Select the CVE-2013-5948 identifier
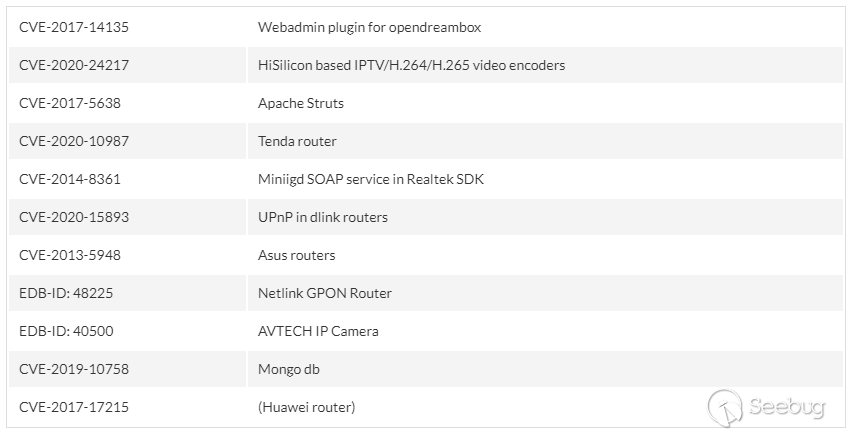This screenshot has height=435, width=853. tap(70, 255)
